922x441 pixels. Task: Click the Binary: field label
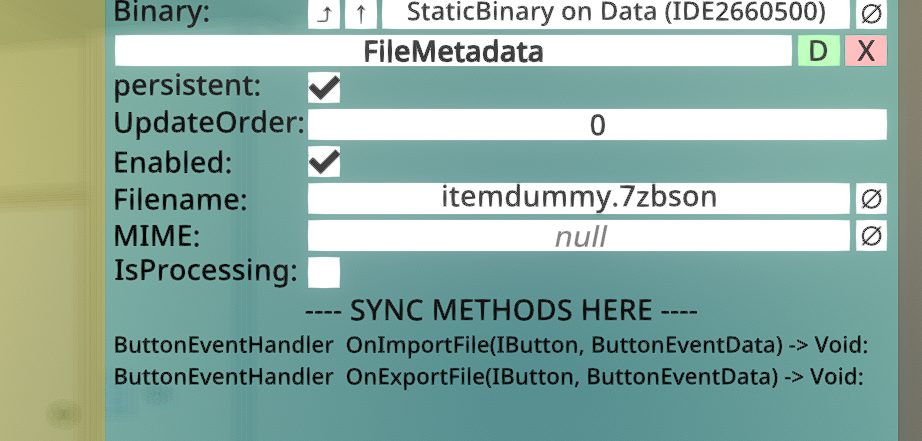click(x=162, y=12)
